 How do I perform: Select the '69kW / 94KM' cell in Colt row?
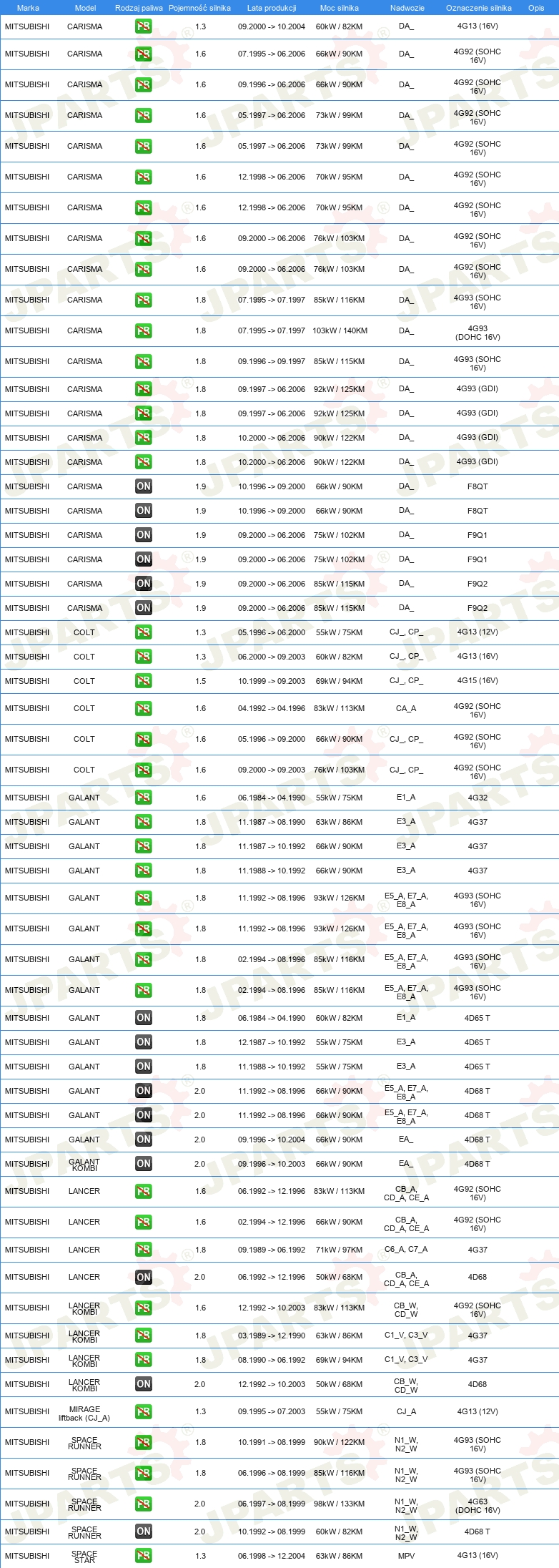[340, 681]
